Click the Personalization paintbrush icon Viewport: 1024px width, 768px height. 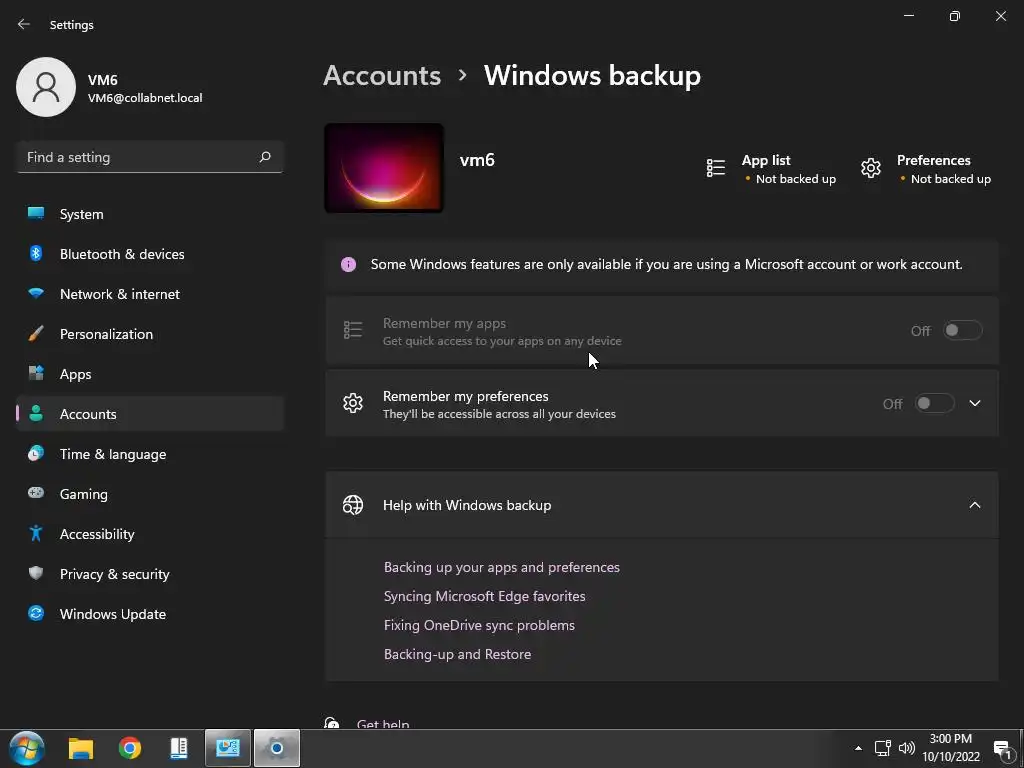pos(36,334)
